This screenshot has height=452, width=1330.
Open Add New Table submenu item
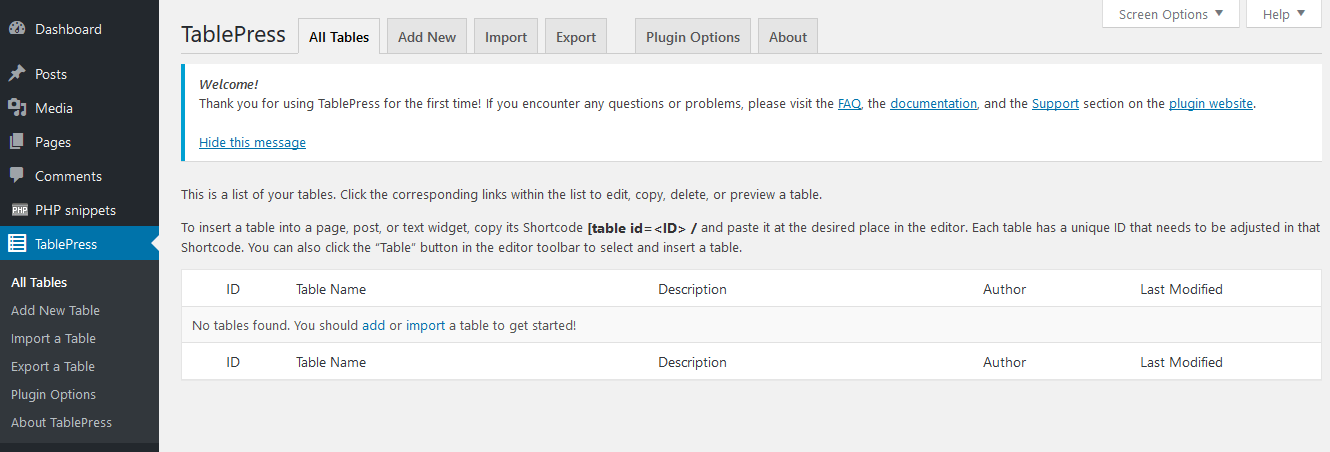55,310
